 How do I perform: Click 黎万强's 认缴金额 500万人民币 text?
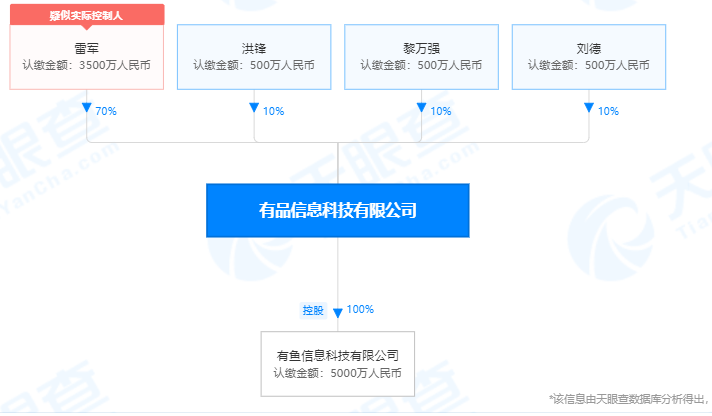point(421,65)
